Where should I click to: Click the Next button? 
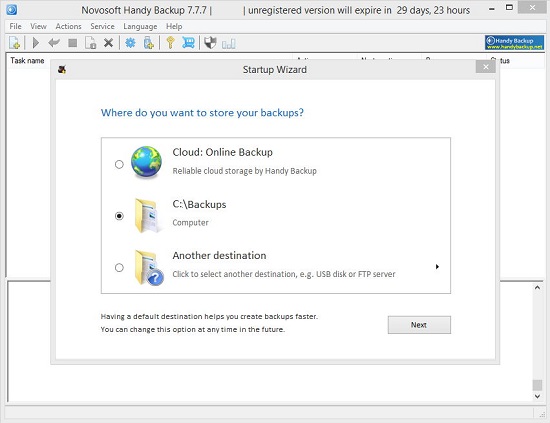pyautogui.click(x=419, y=325)
